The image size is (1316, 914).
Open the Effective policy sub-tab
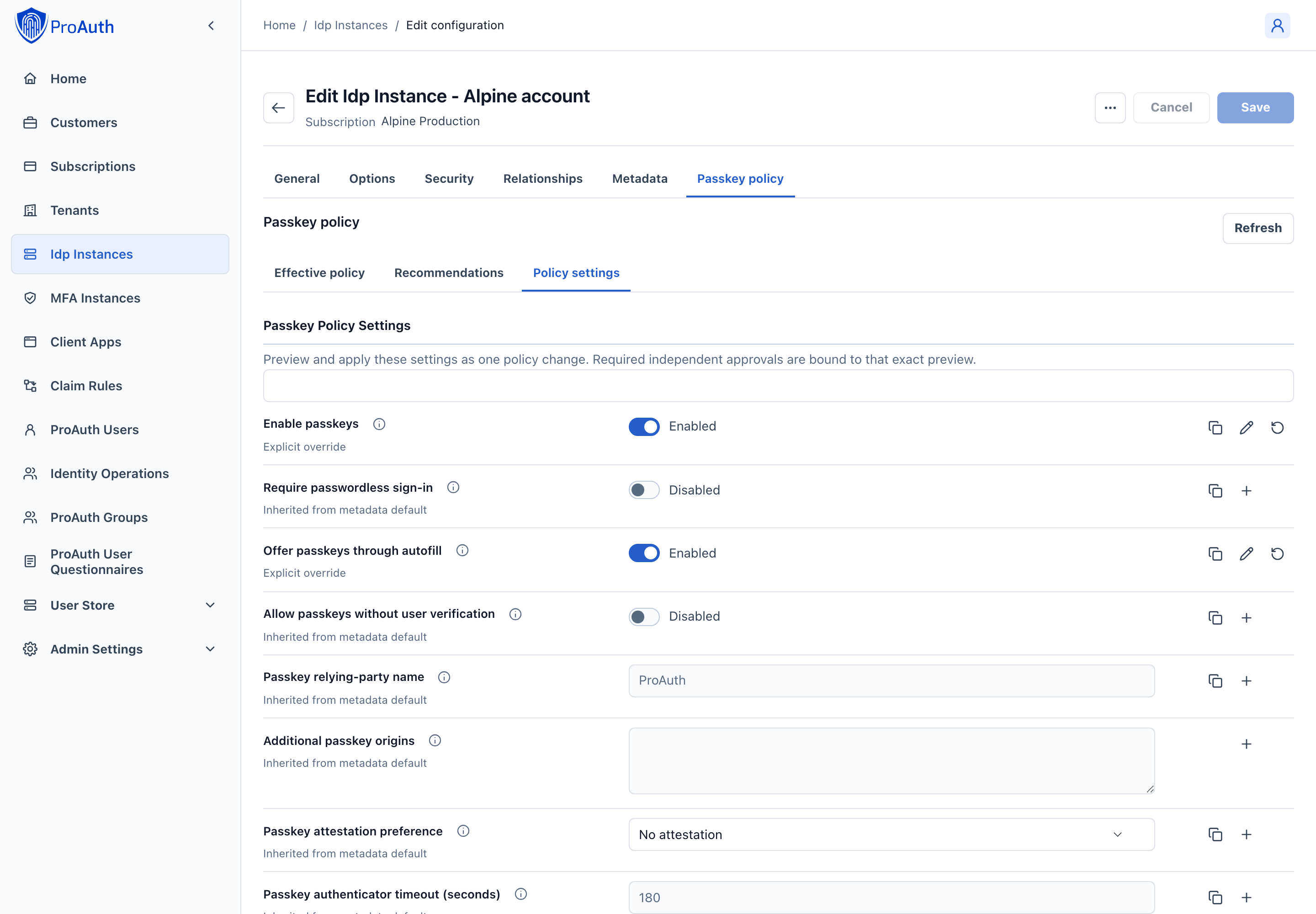pyautogui.click(x=319, y=272)
